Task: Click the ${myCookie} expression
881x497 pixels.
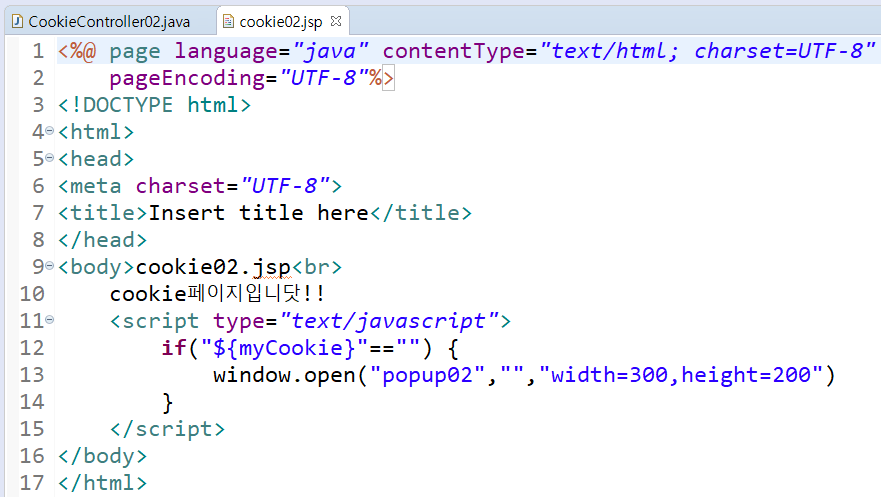Action: (x=284, y=348)
